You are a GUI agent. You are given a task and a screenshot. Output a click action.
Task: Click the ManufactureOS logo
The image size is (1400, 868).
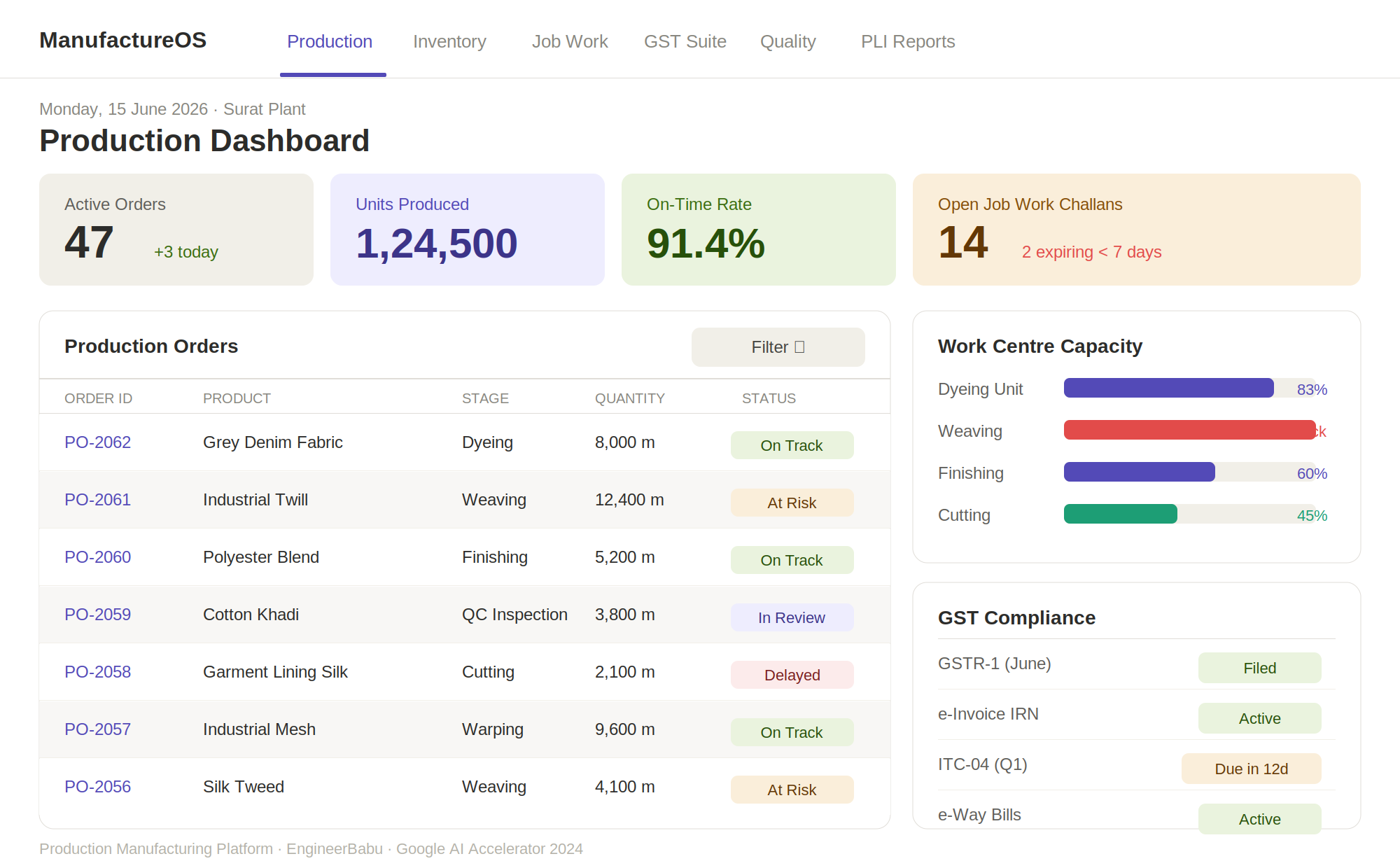[x=123, y=40]
